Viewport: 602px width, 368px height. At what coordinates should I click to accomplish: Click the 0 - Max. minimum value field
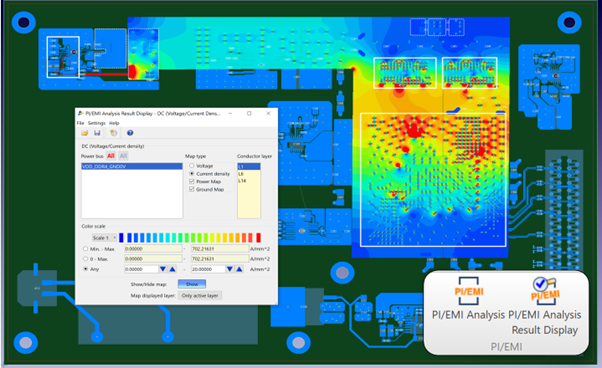coord(153,259)
